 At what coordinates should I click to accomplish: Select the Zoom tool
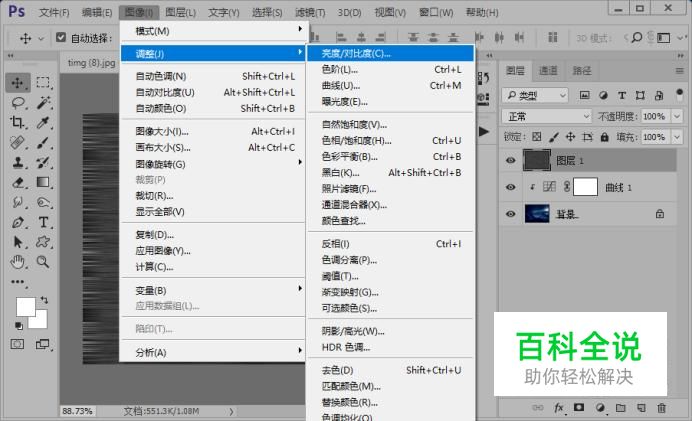pyautogui.click(x=43, y=262)
